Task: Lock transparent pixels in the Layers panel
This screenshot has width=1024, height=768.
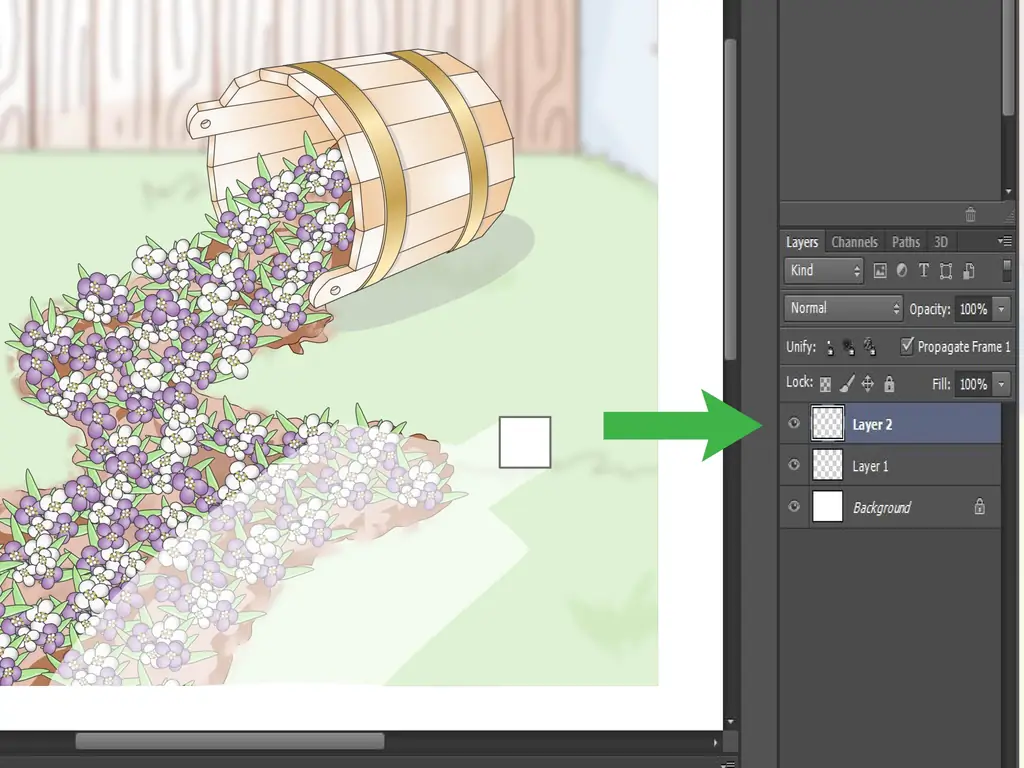Action: pos(825,384)
